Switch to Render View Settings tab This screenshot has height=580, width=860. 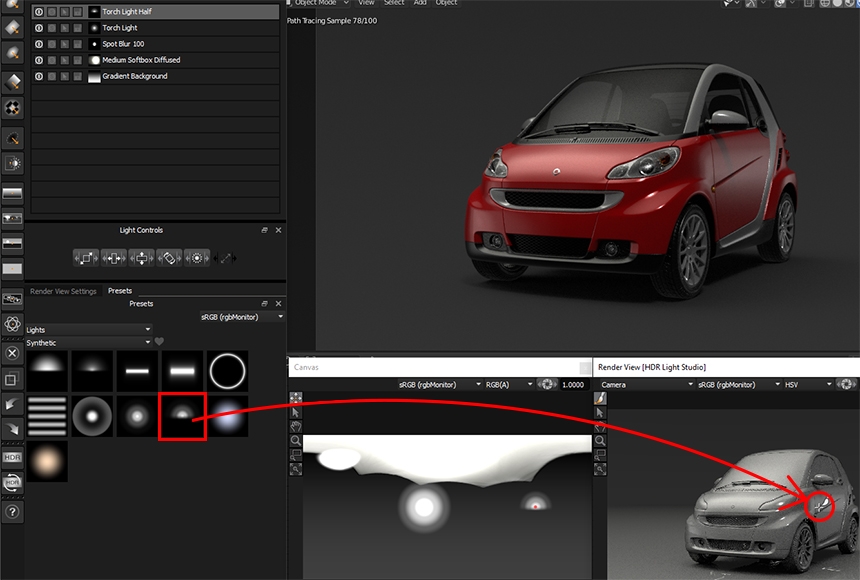click(63, 291)
